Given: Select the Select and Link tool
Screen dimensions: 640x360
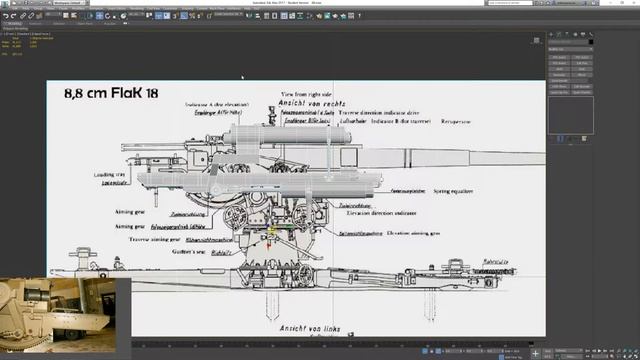Looking at the screenshot, I should (23, 16).
